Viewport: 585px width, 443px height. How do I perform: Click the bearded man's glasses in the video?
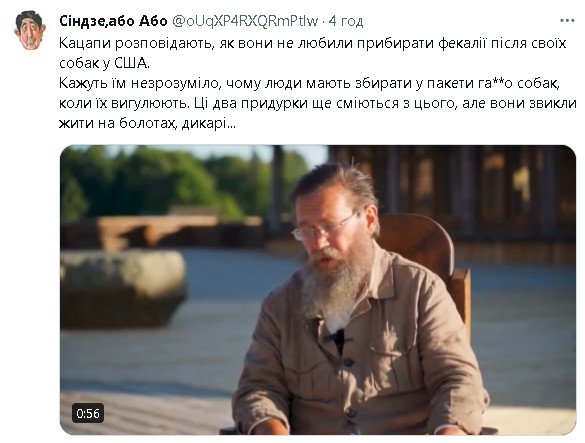click(323, 227)
